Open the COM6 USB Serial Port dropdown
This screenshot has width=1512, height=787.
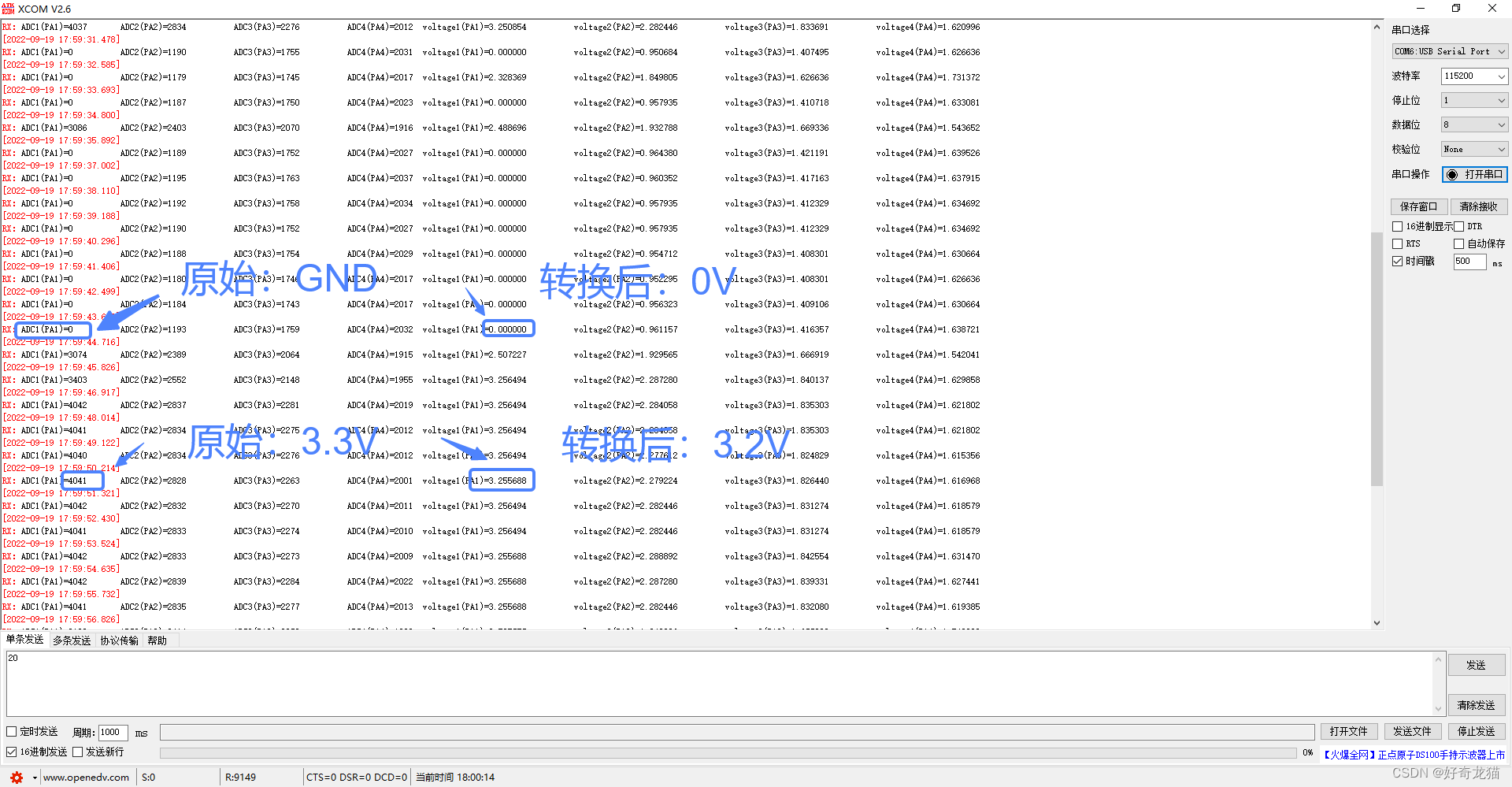1450,51
